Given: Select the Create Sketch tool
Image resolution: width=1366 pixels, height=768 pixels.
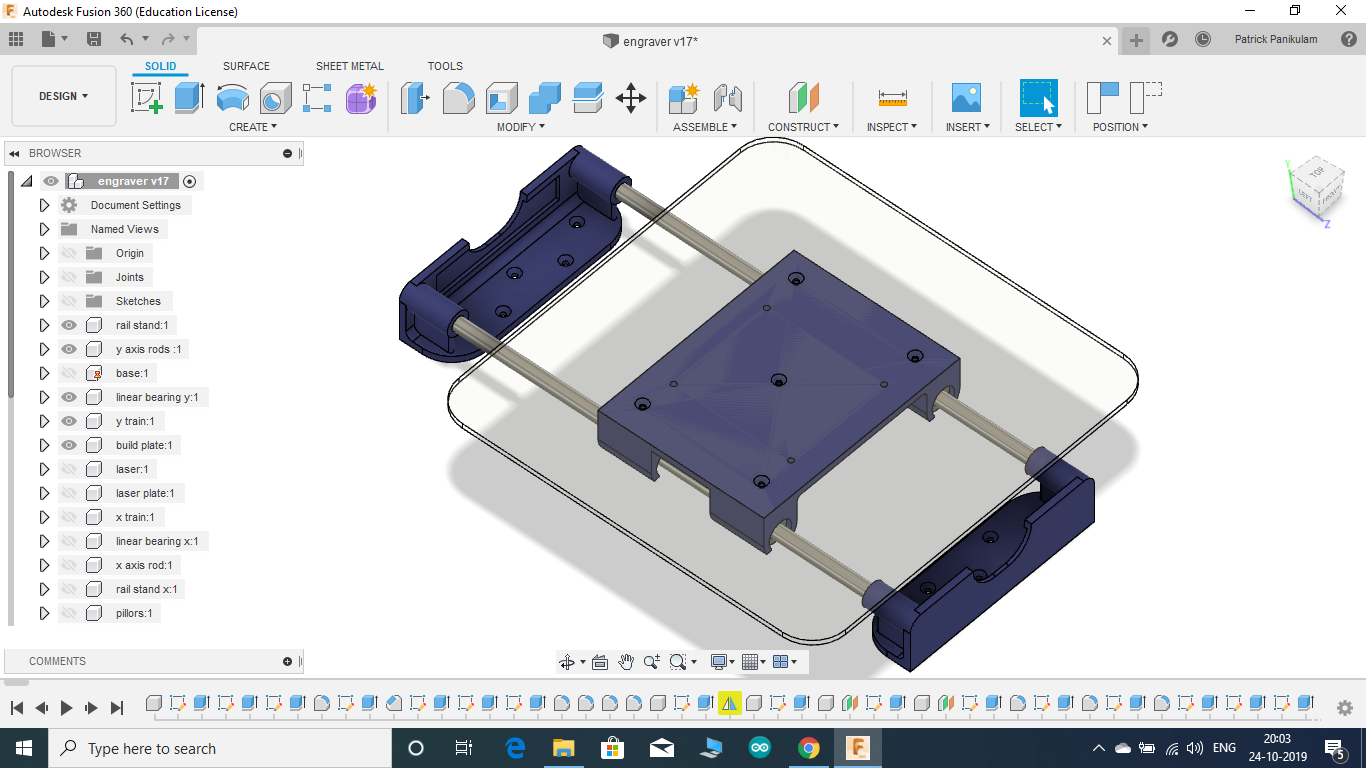Looking at the screenshot, I should [147, 98].
